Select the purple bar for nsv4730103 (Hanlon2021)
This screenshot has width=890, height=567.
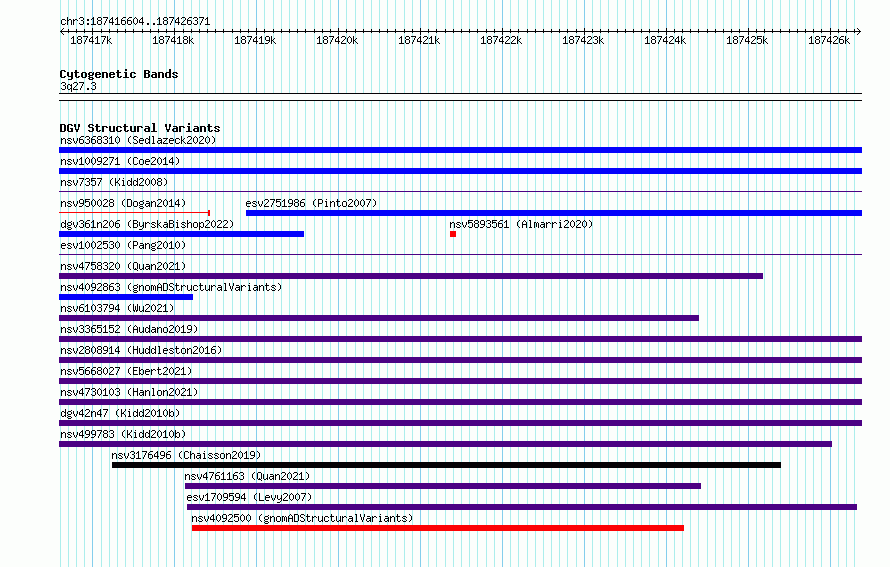click(x=460, y=402)
